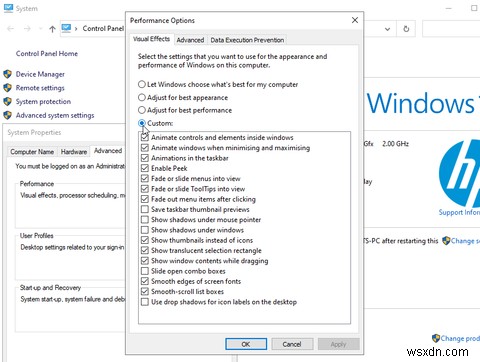The width and height of the screenshot is (480, 362).
Task: Uncheck Show thumbnails instead of icons
Action: [145, 240]
